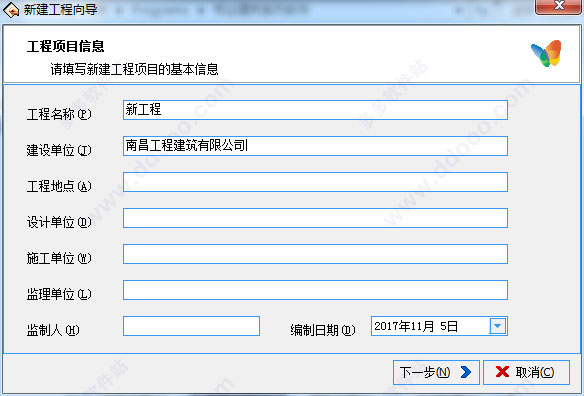Click the colorful butterfly logo icon
This screenshot has height=396, width=584.
coord(546,54)
